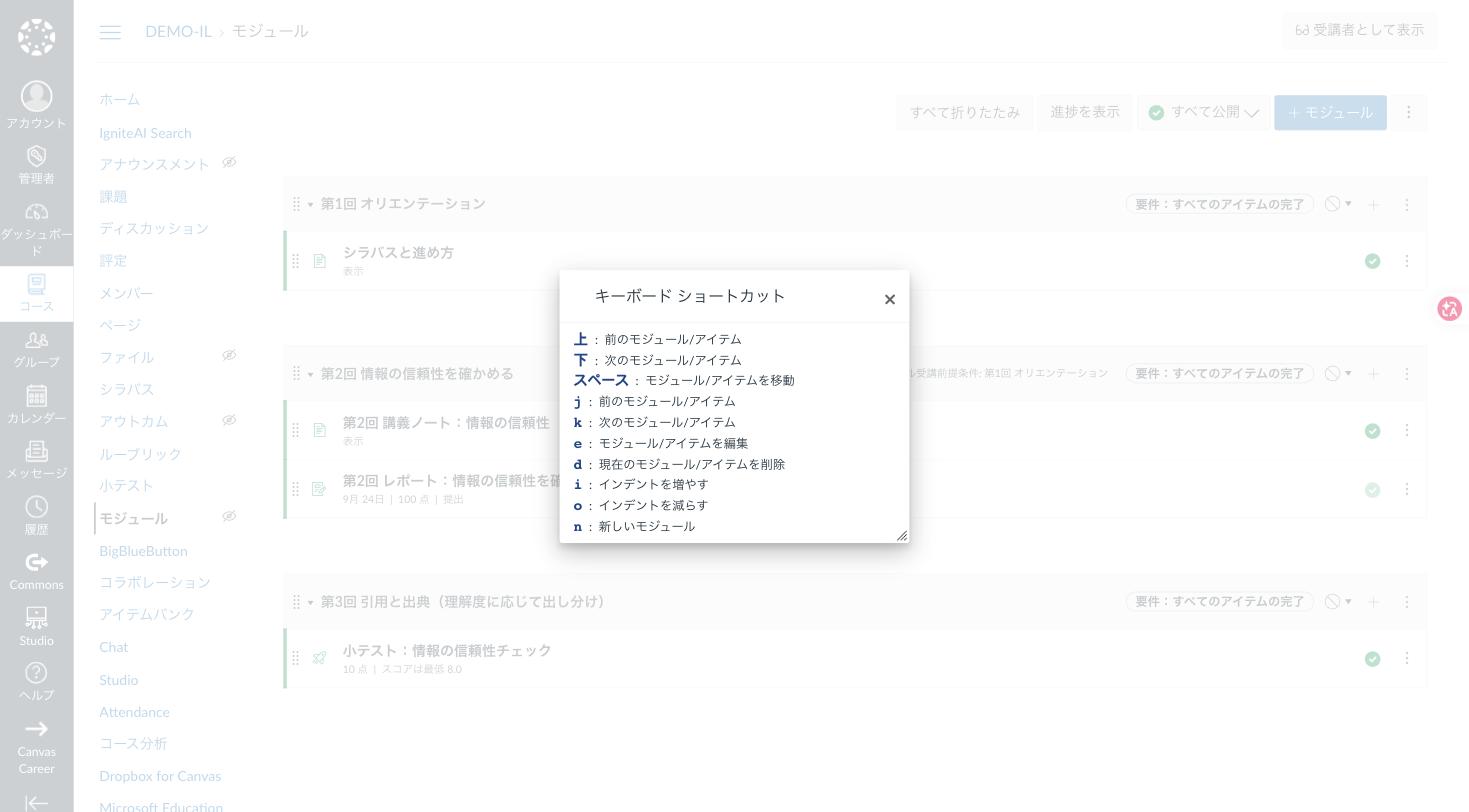Open 課題 in course navigation
Image resolution: width=1469 pixels, height=812 pixels.
coord(113,197)
